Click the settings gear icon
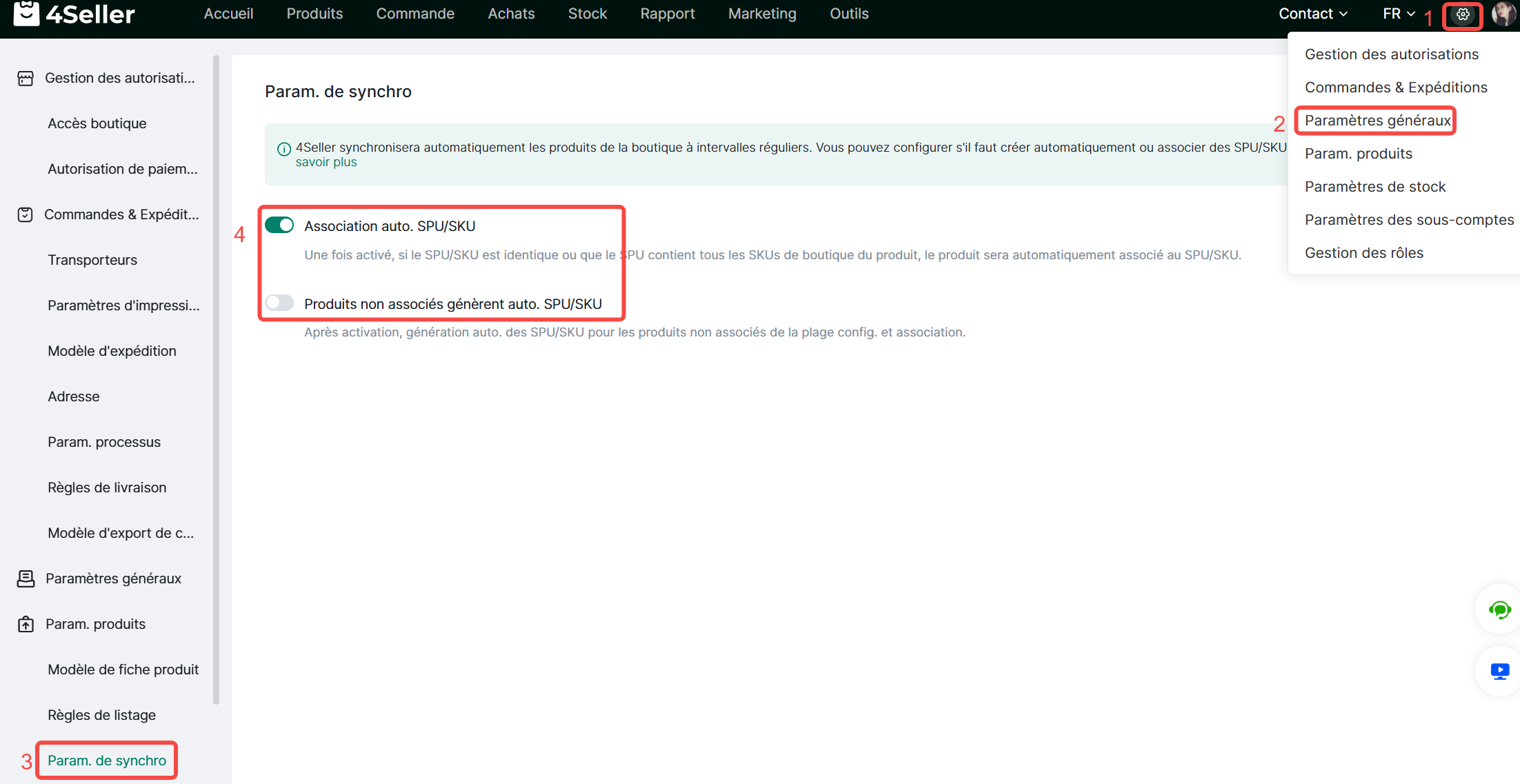This screenshot has width=1520, height=784. pos(1462,14)
